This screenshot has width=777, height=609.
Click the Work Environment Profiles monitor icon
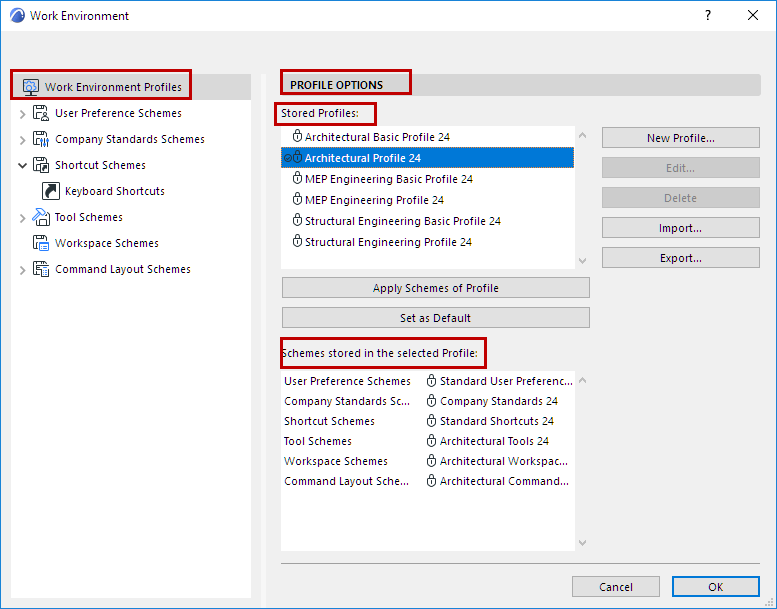click(30, 87)
